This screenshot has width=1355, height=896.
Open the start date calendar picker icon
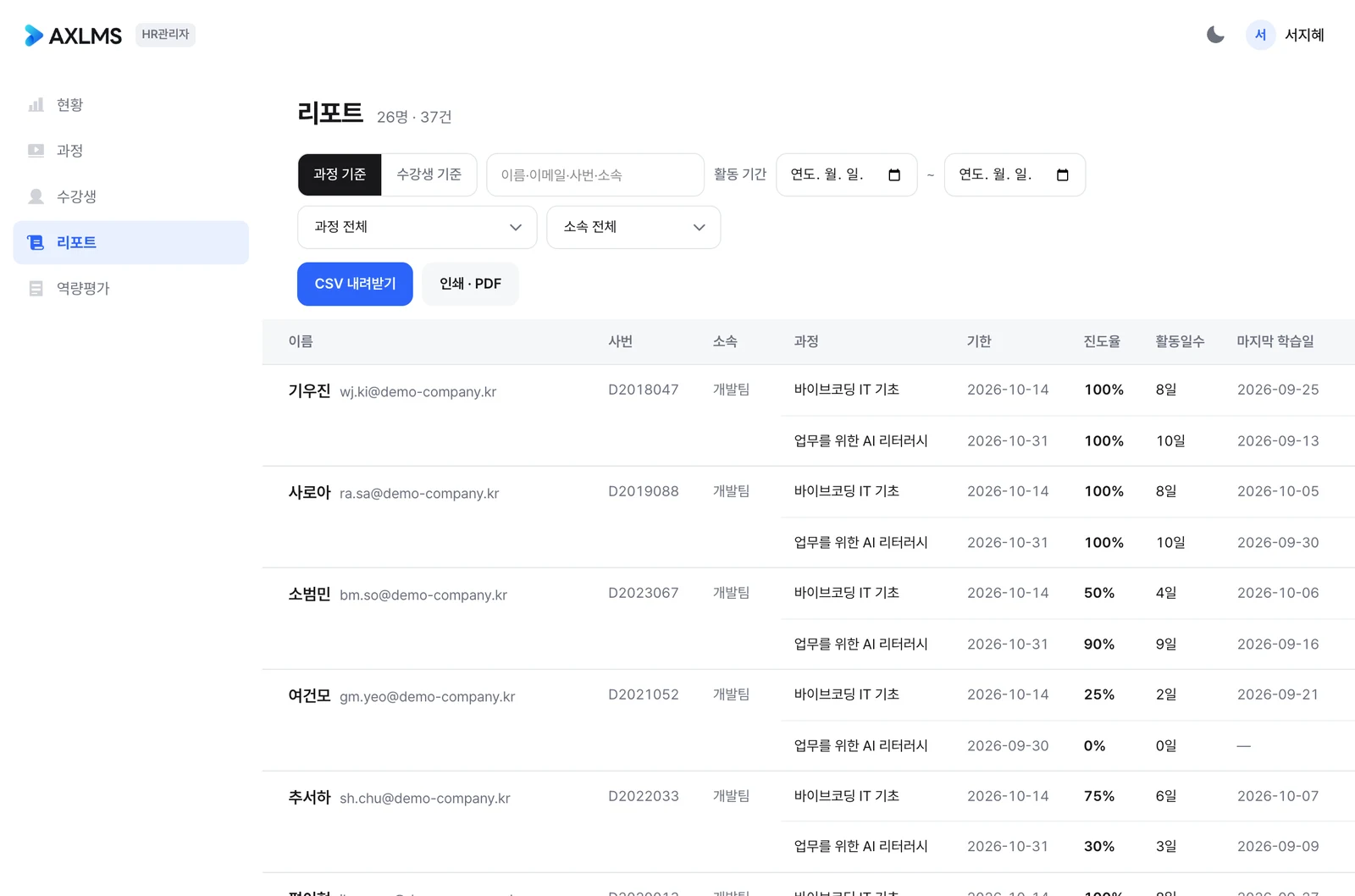tap(894, 175)
